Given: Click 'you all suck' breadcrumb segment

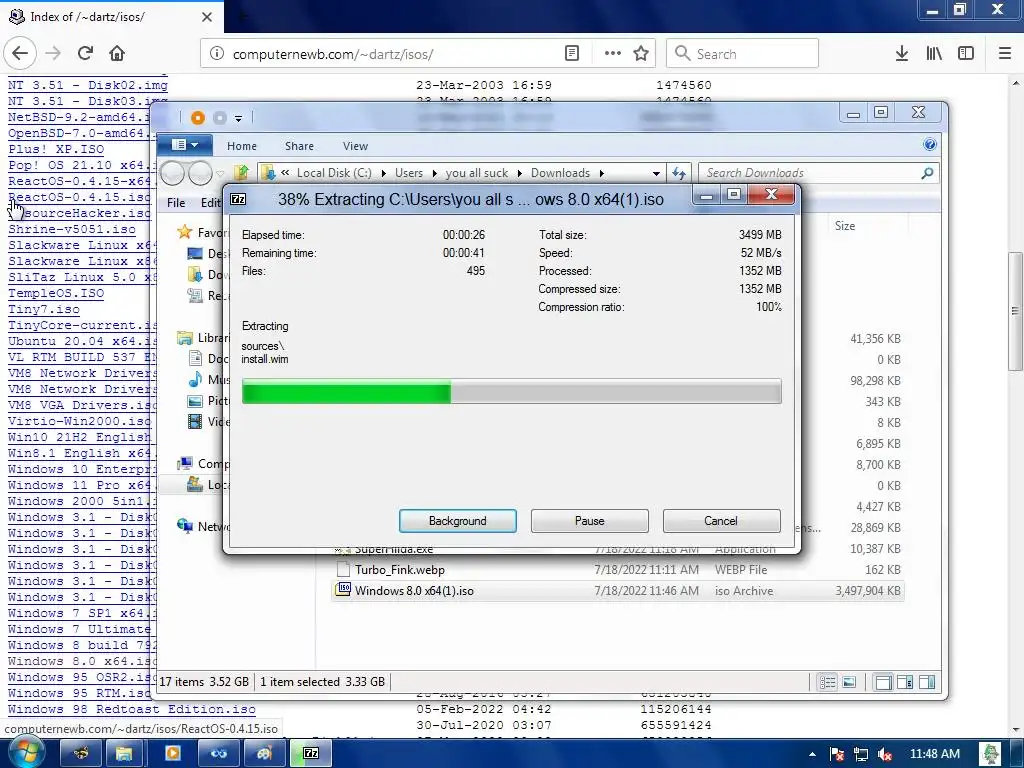Looking at the screenshot, I should (x=477, y=173).
